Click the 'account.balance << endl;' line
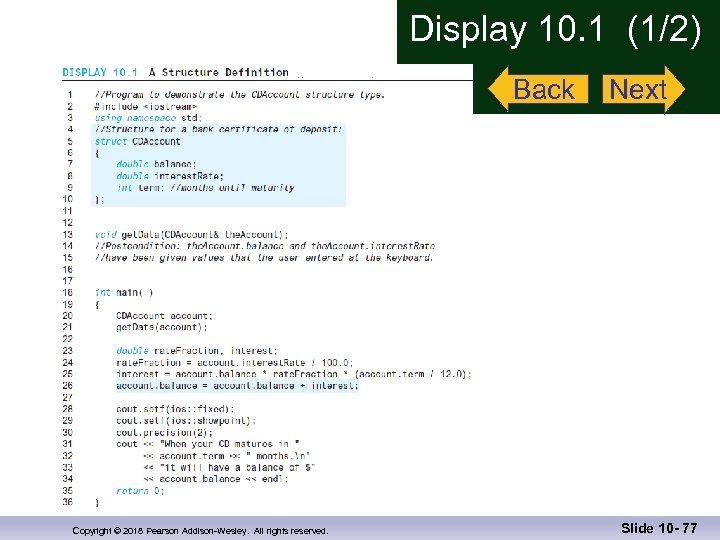Screen dimensions: 720x540 (216, 479)
